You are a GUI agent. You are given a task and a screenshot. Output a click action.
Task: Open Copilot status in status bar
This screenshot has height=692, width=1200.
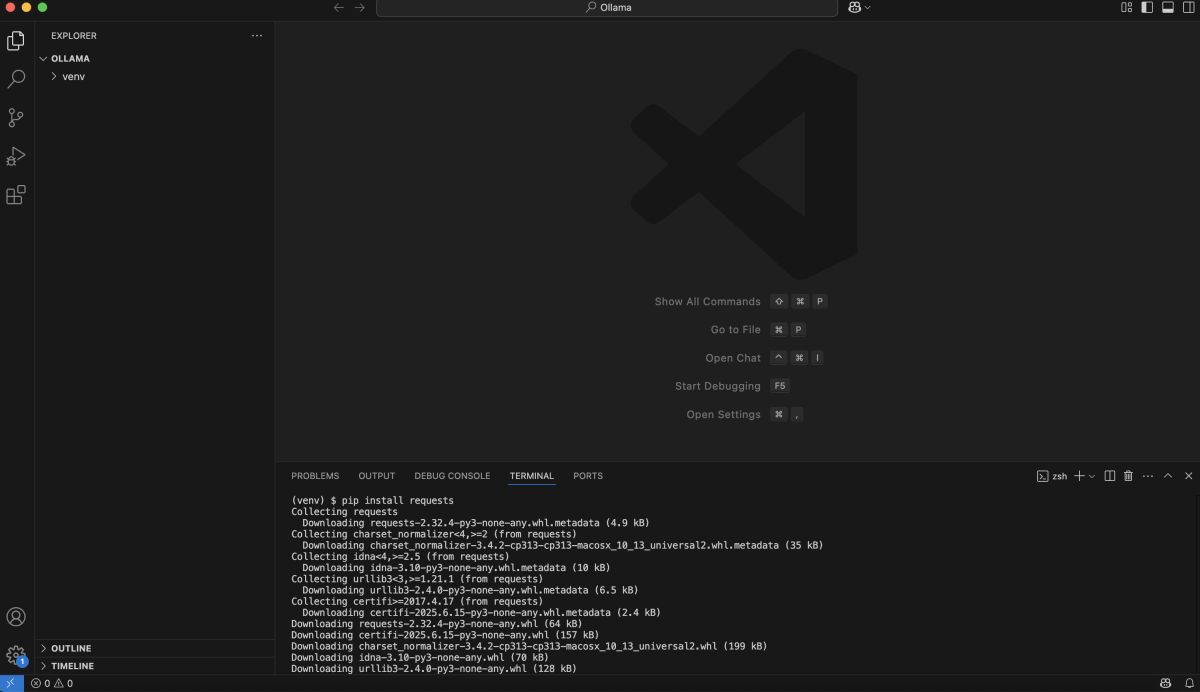pos(1166,684)
